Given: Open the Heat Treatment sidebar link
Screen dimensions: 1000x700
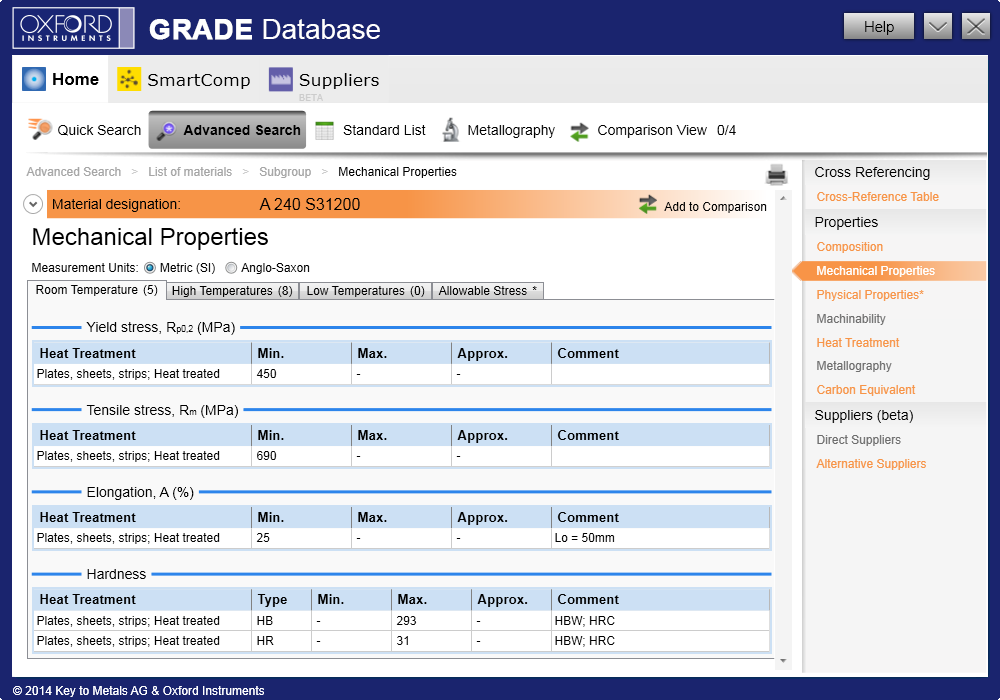Looking at the screenshot, I should [x=858, y=343].
